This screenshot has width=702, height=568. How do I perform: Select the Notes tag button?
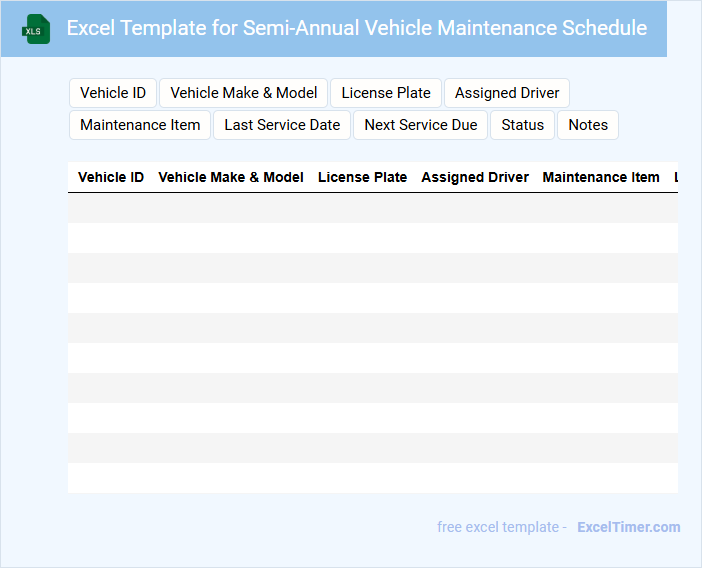pos(588,125)
